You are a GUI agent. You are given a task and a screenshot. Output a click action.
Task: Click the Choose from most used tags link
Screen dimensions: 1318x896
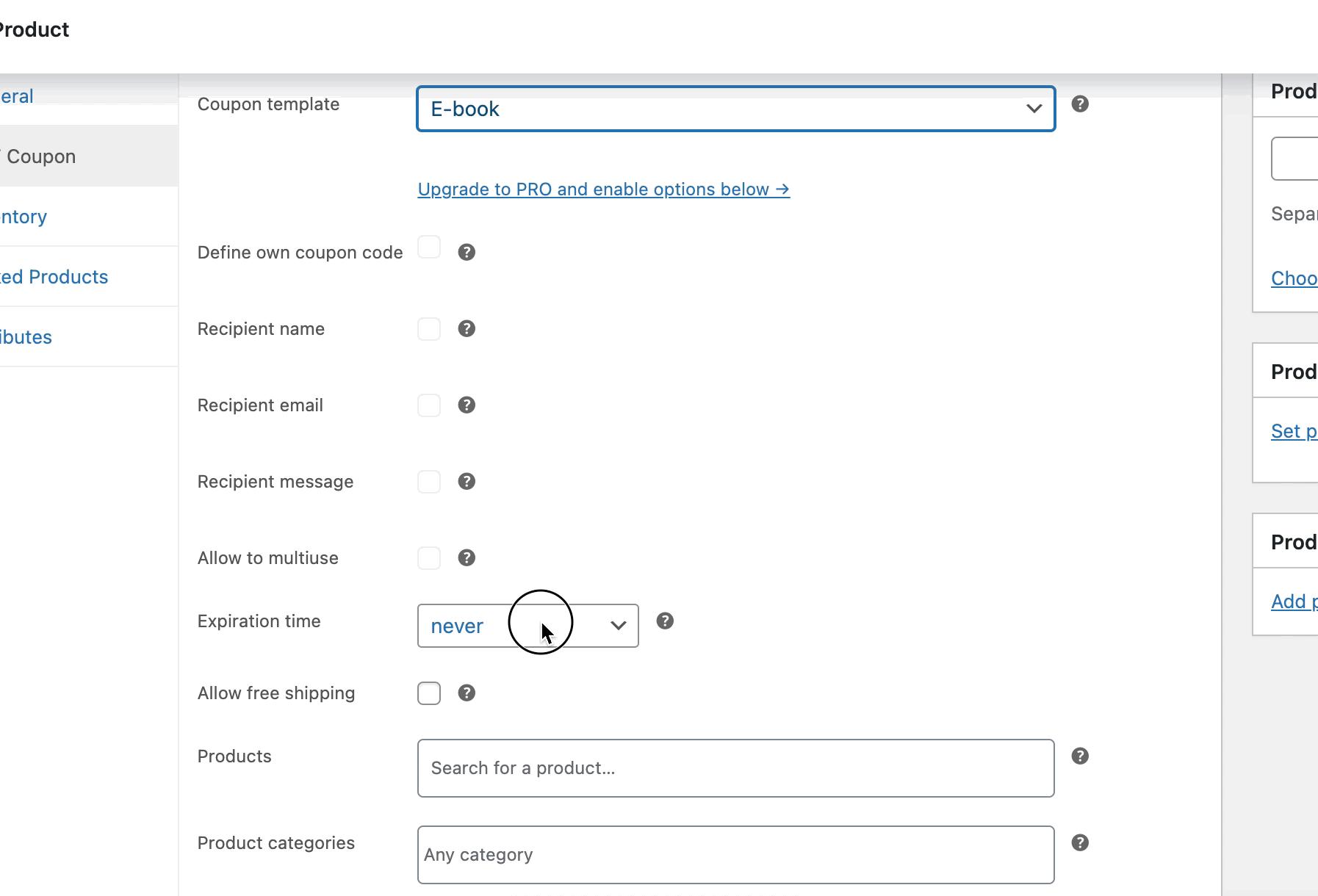click(x=1294, y=278)
